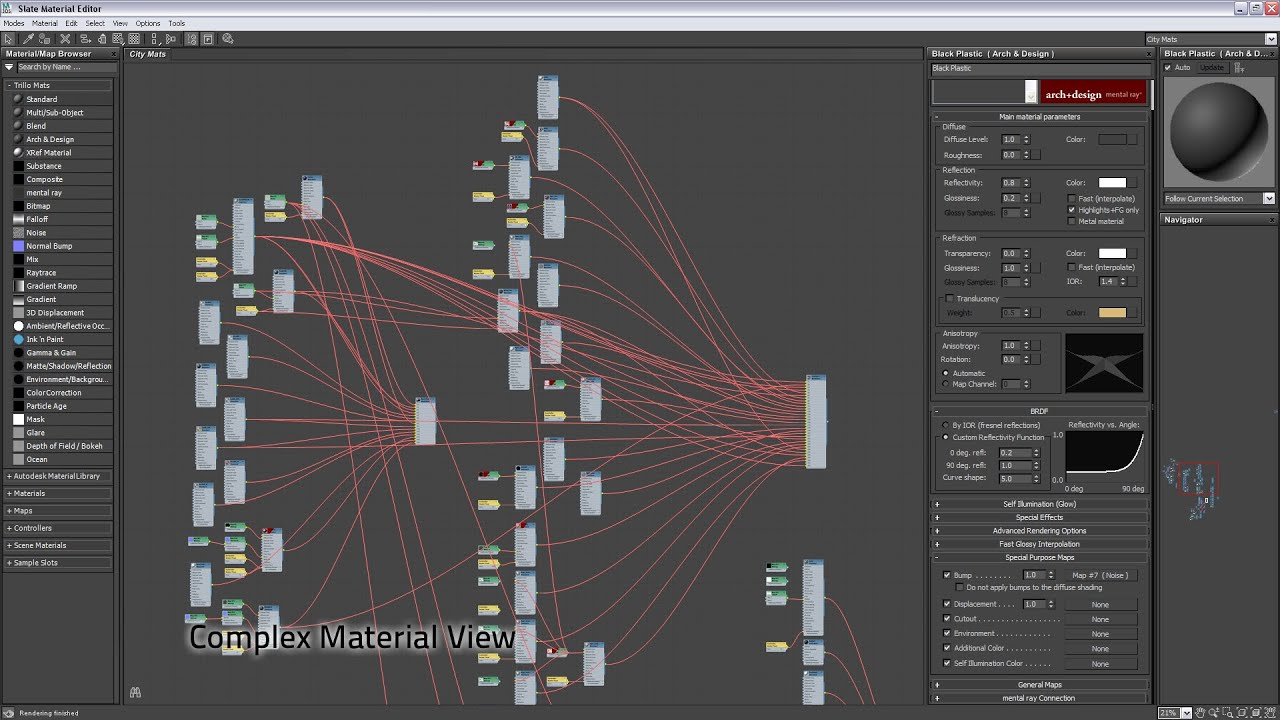Select the Normal Bump map swatch
The image size is (1280, 720).
pyautogui.click(x=18, y=246)
